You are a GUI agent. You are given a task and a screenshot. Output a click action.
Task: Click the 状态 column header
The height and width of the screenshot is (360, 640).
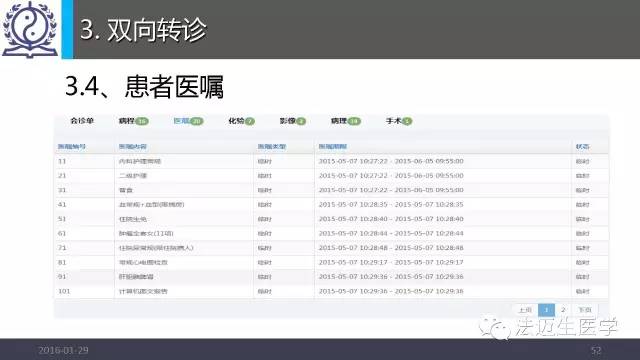[x=582, y=147]
